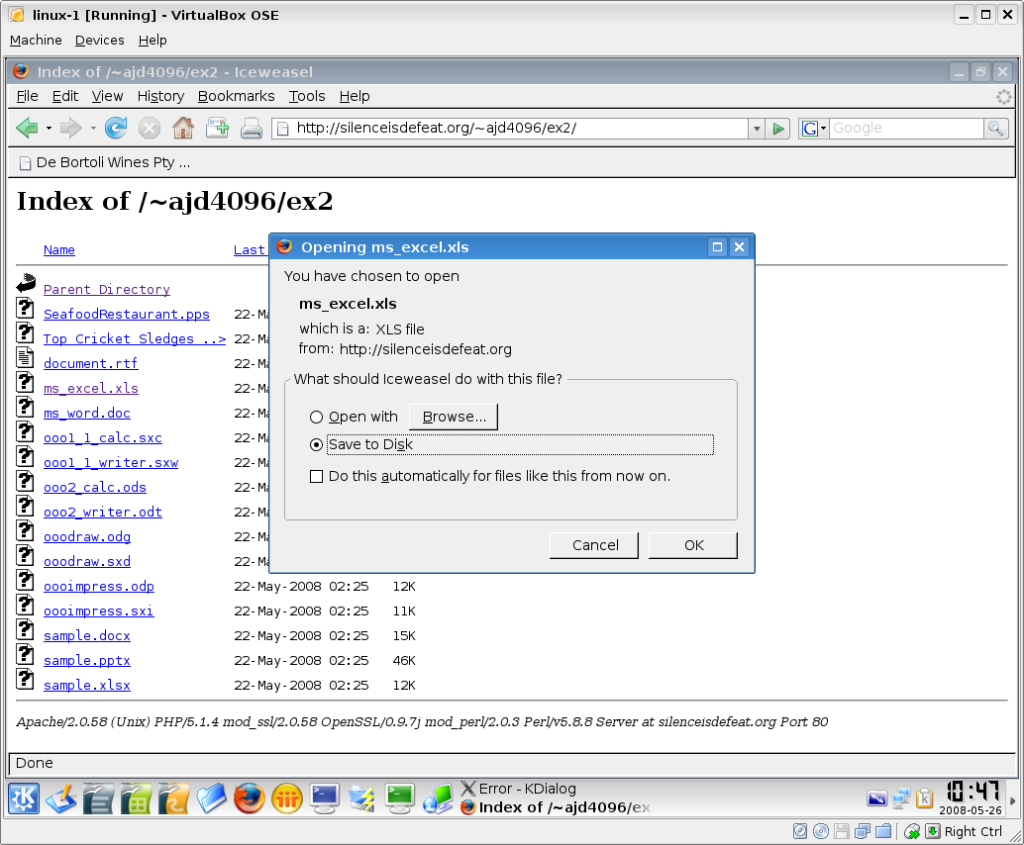Click the Stop loading icon

[149, 128]
